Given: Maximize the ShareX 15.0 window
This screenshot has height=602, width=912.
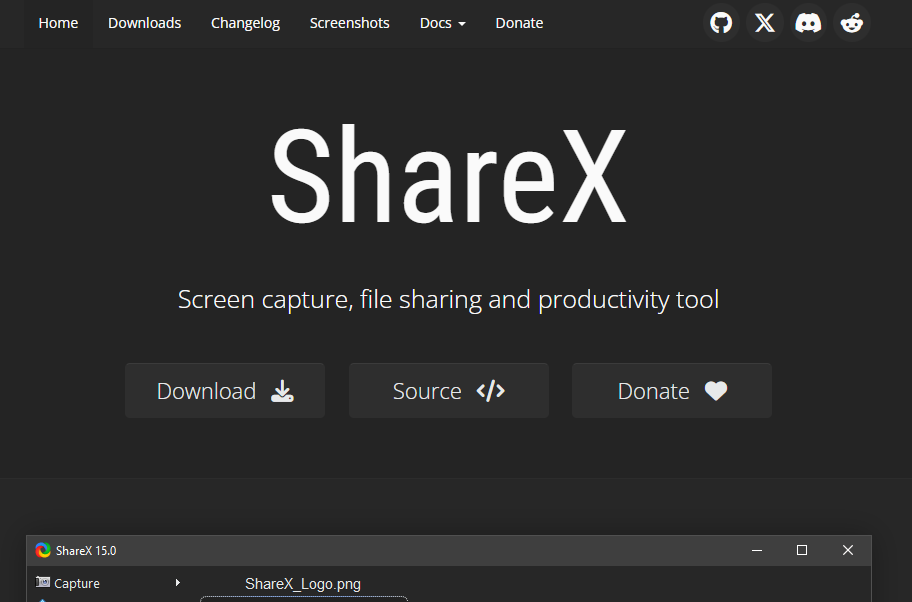Looking at the screenshot, I should [x=802, y=550].
